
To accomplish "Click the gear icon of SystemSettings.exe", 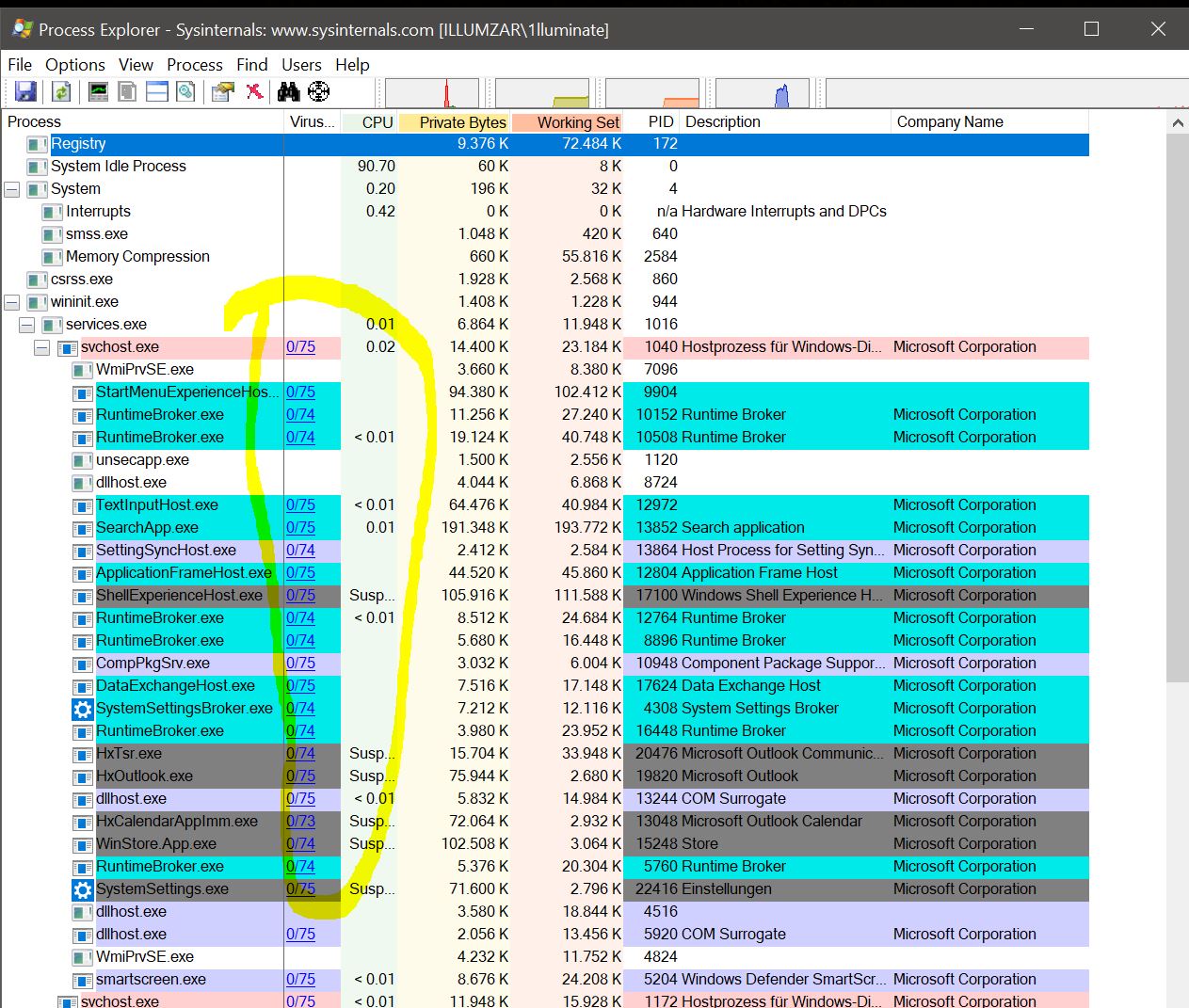I will coord(83,889).
